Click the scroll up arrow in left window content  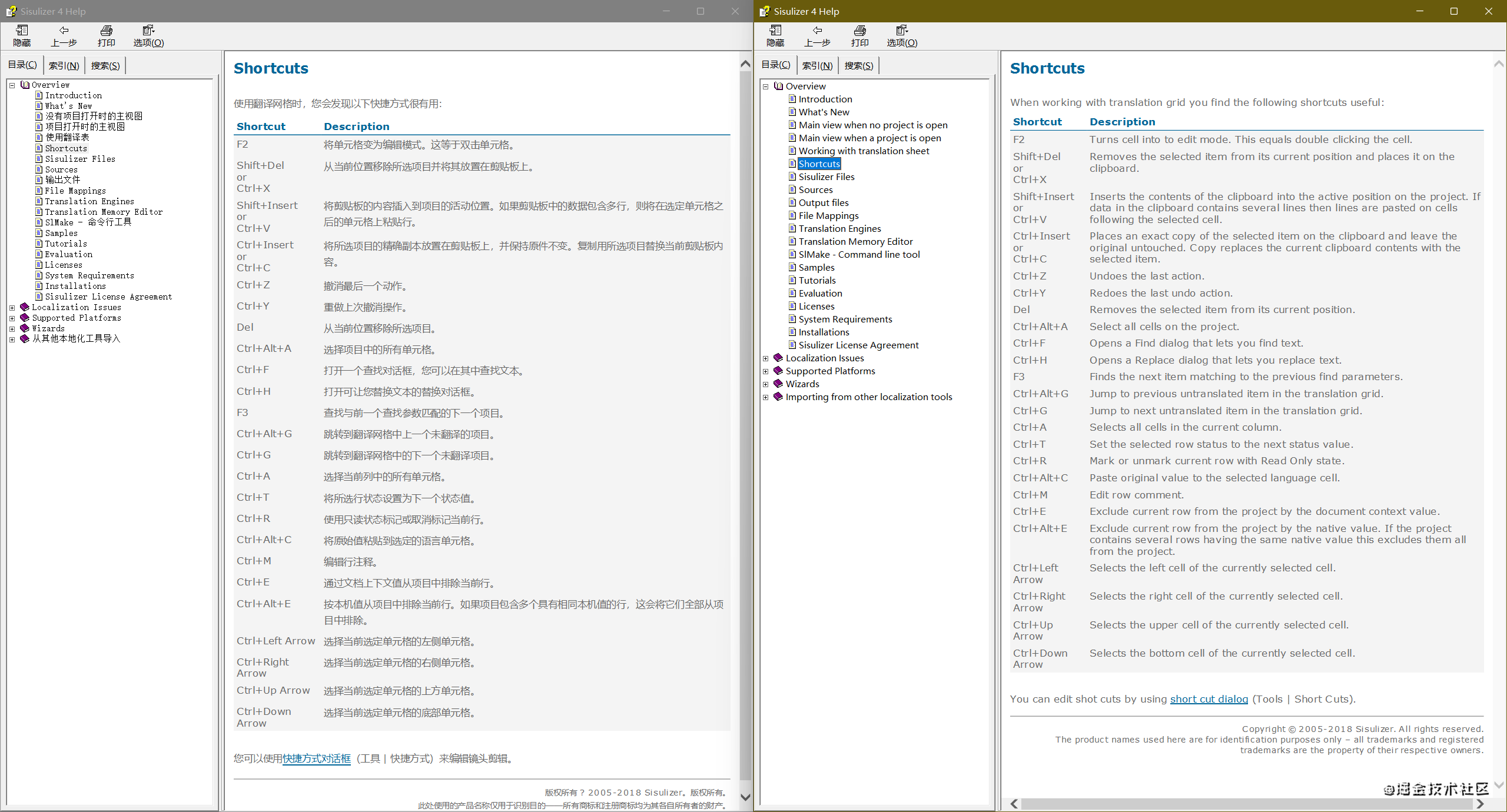tap(745, 64)
